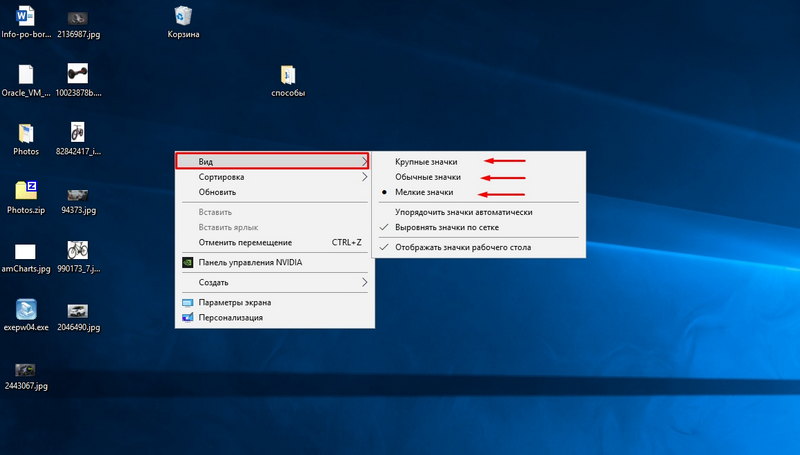Choose the Обычные значки option
The height and width of the screenshot is (455, 800).
click(428, 176)
